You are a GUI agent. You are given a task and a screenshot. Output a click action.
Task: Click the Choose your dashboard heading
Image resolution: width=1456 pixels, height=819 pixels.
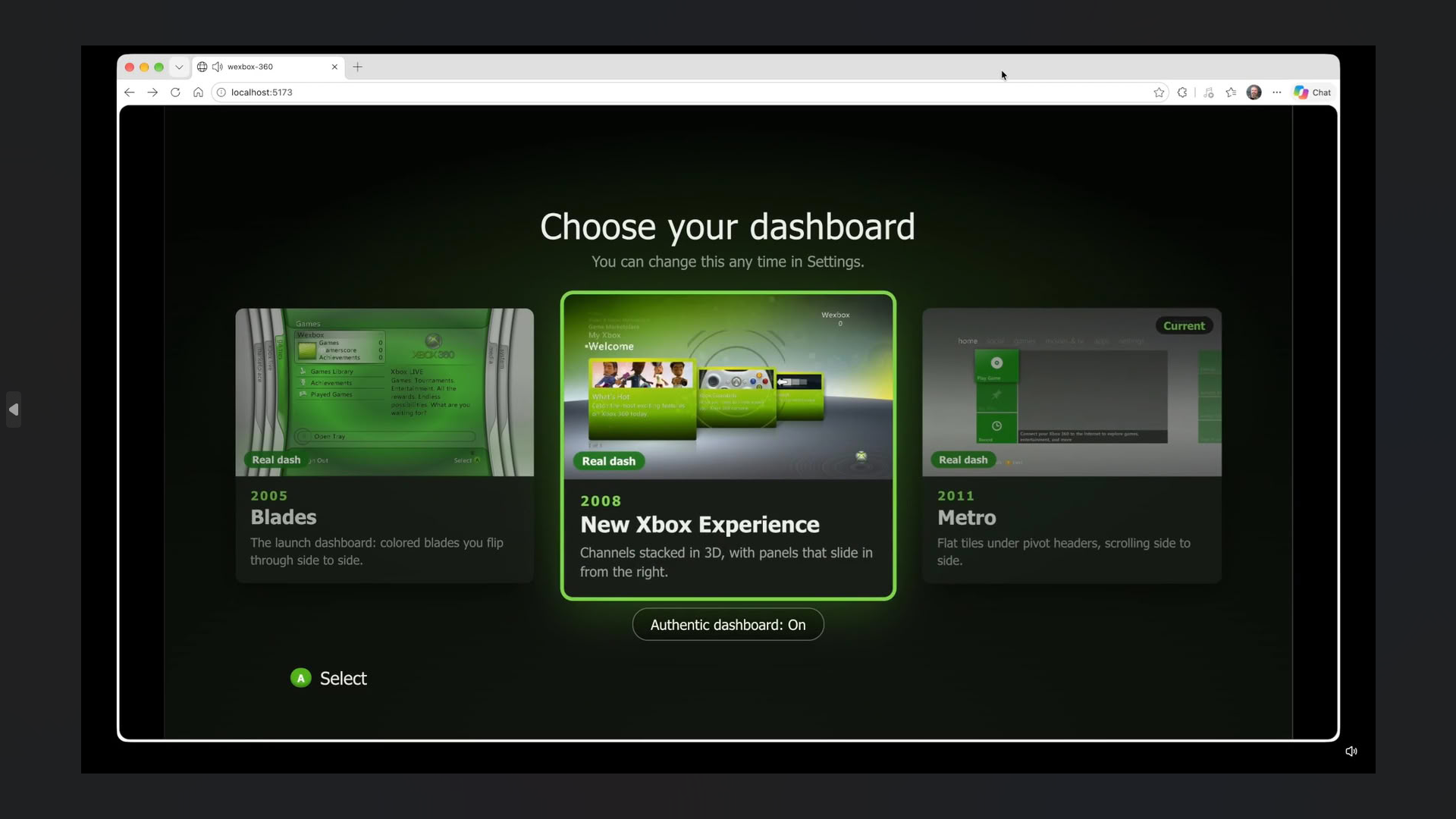coord(728,227)
